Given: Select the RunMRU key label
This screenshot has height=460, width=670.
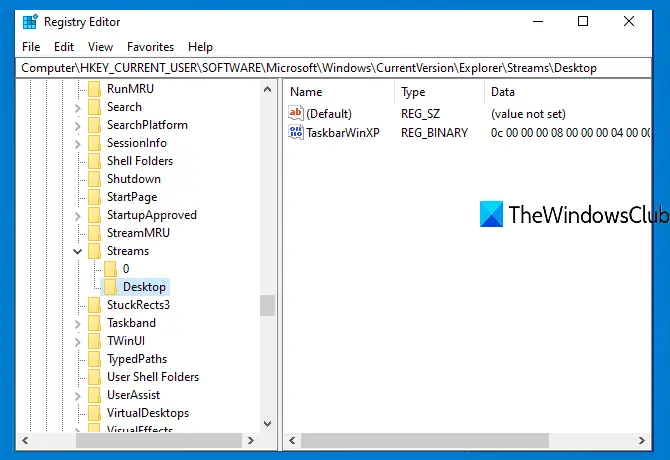Looking at the screenshot, I should coord(130,89).
